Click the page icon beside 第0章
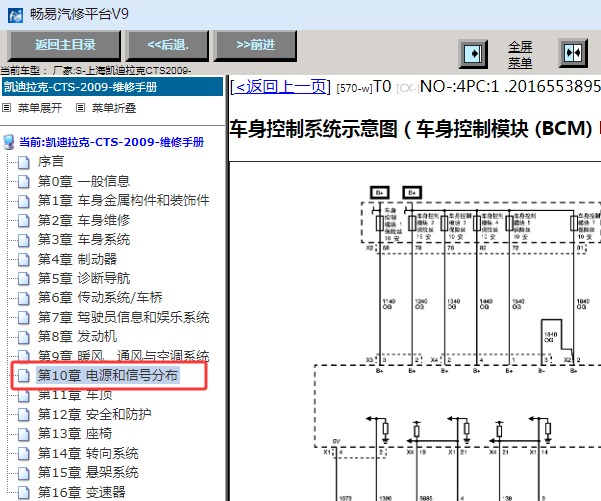601x501 pixels. point(24,182)
